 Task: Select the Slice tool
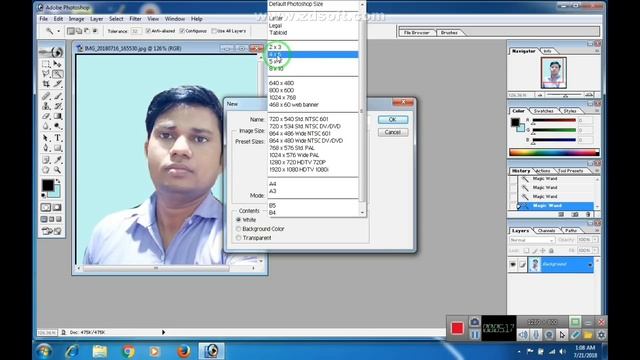pos(58,84)
